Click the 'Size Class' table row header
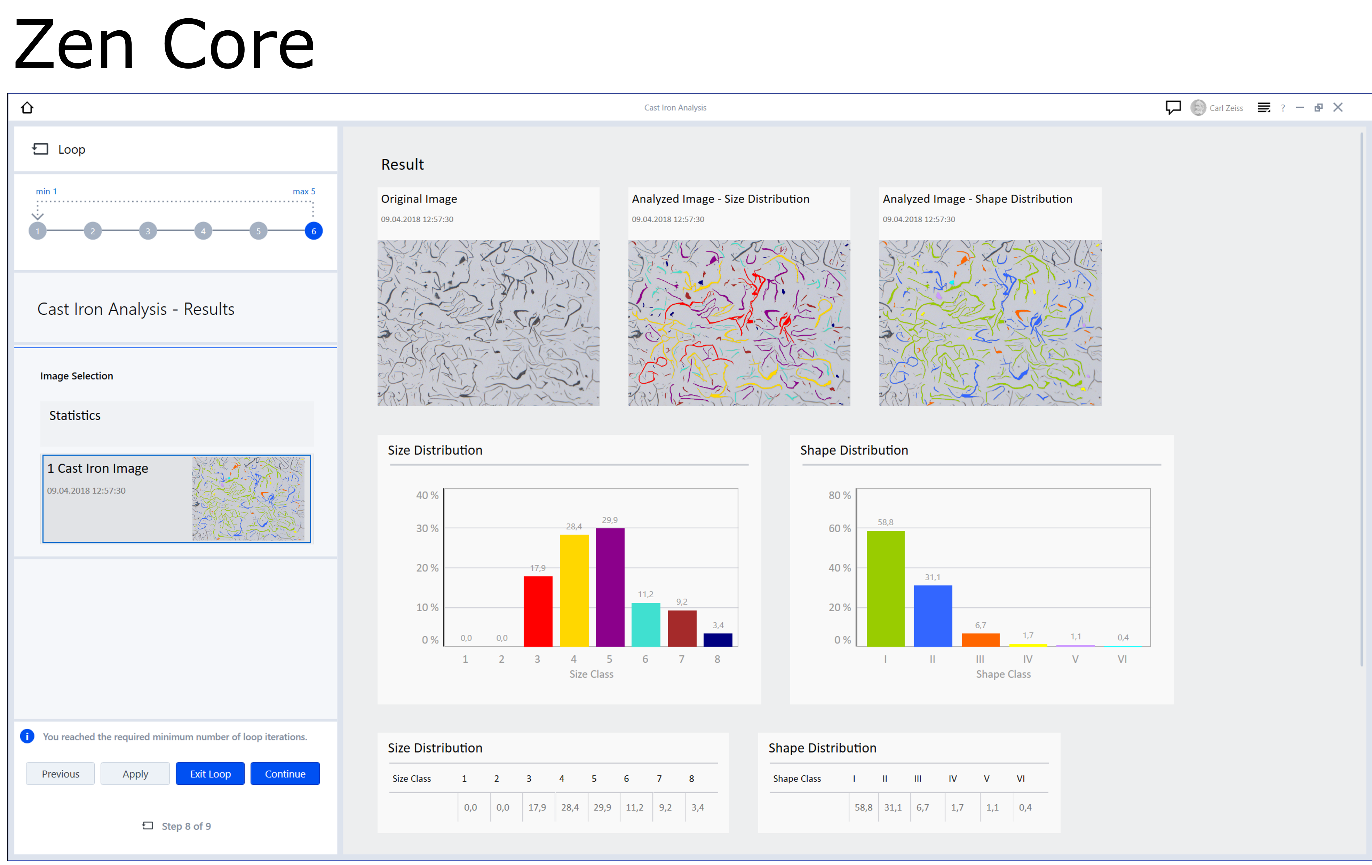Viewport: 1372px width, 865px height. pyautogui.click(x=412, y=779)
